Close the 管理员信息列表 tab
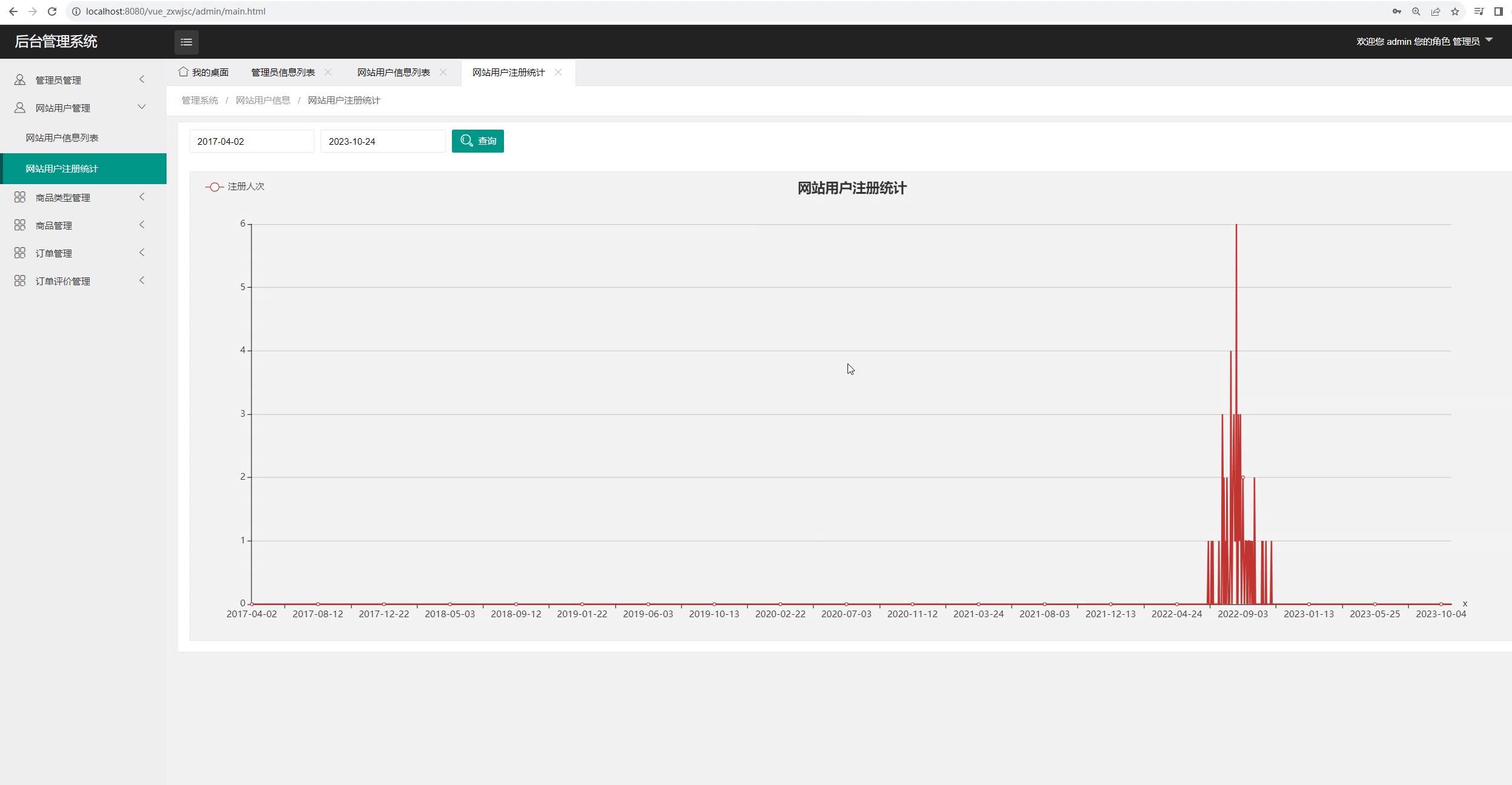Screen dimensions: 1512x785 pyautogui.click(x=328, y=72)
